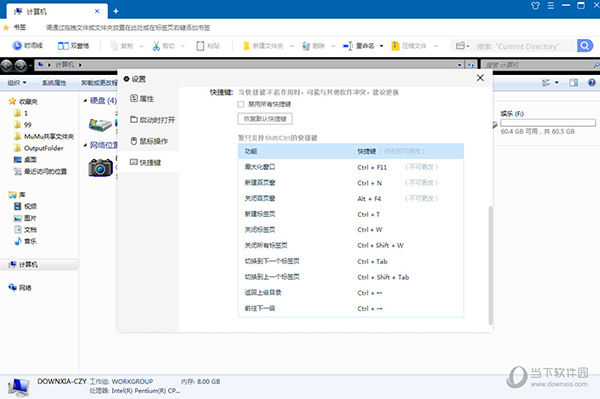Expand the 重命名 dropdown arrow

pyautogui.click(x=381, y=46)
